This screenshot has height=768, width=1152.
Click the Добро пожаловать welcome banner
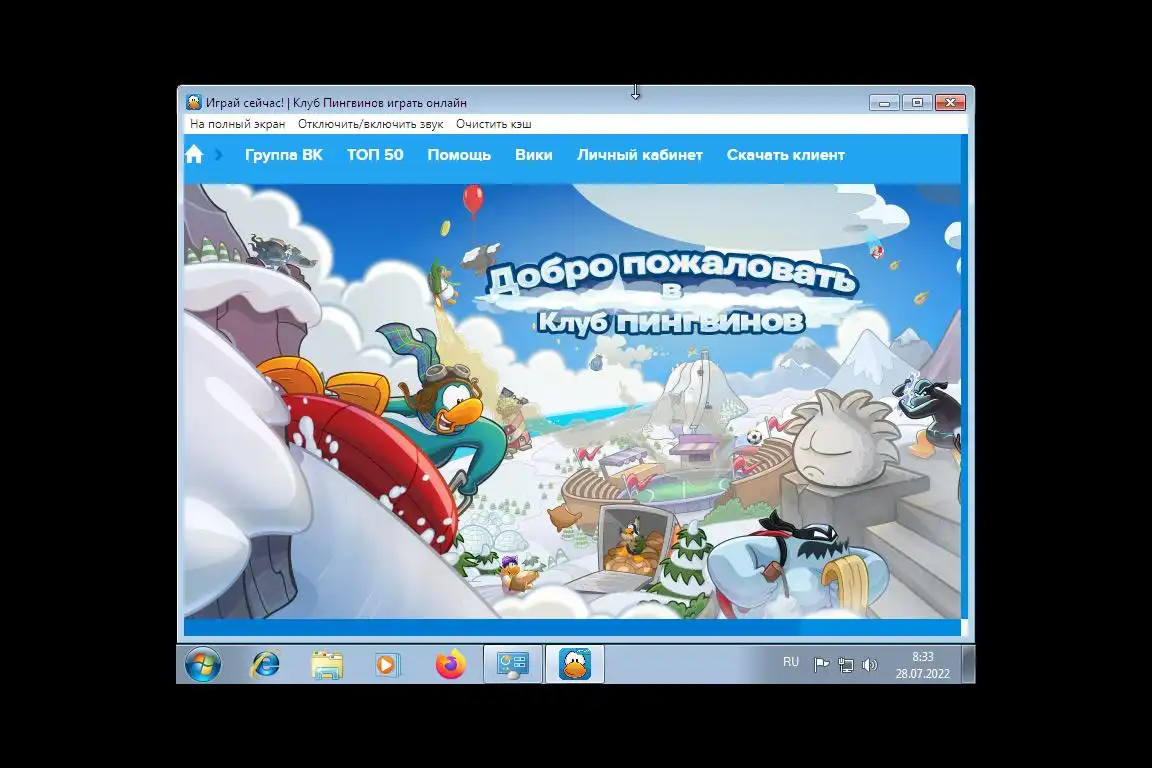(670, 294)
